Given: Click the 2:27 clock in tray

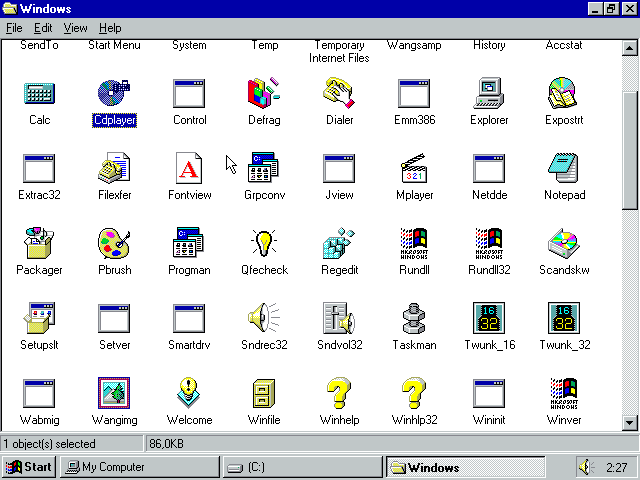Looking at the screenshot, I should click(x=616, y=467).
